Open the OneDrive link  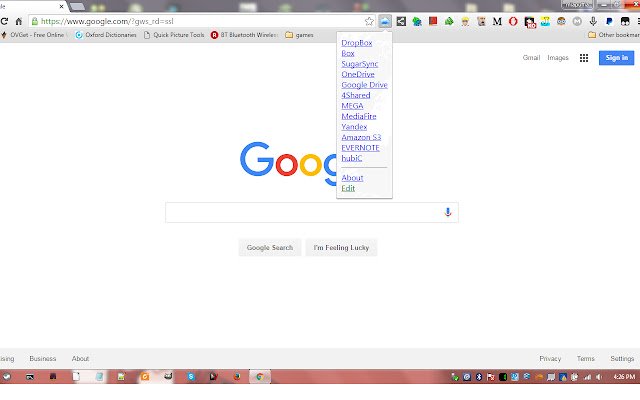point(358,74)
